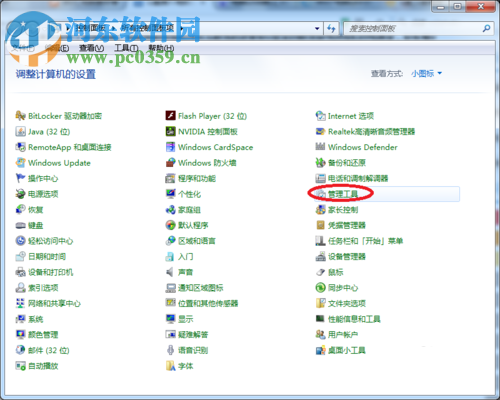Open the 电源选项 power icon
Viewport: 500px width, 400px height.
click(x=20, y=194)
